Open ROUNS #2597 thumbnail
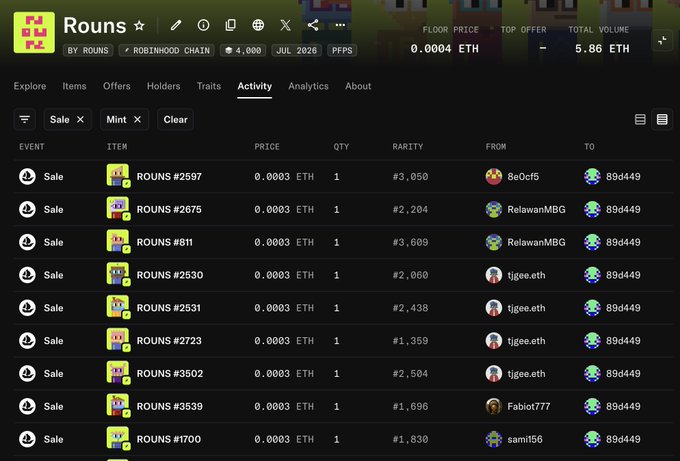 pos(118,175)
